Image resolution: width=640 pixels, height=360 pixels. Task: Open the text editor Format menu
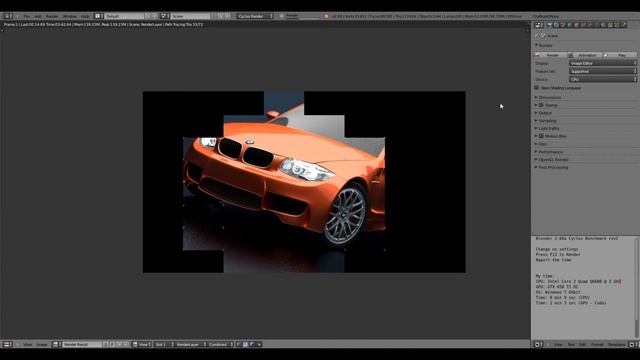[x=597, y=344]
